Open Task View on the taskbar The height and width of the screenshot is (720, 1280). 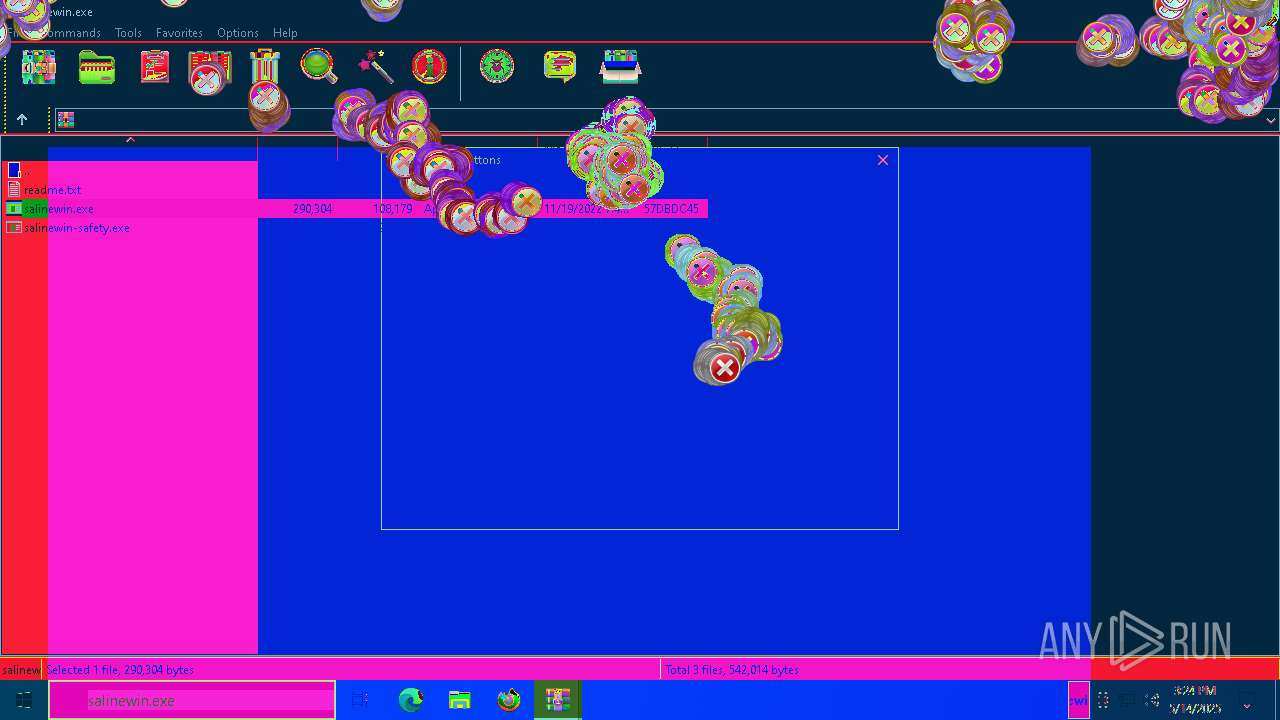[x=361, y=700]
